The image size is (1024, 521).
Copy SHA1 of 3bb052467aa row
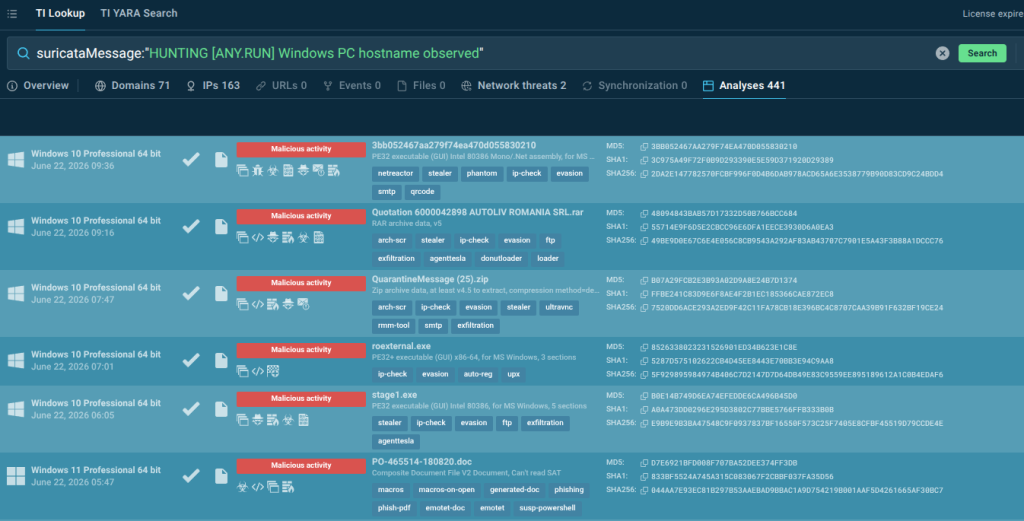(x=644, y=161)
